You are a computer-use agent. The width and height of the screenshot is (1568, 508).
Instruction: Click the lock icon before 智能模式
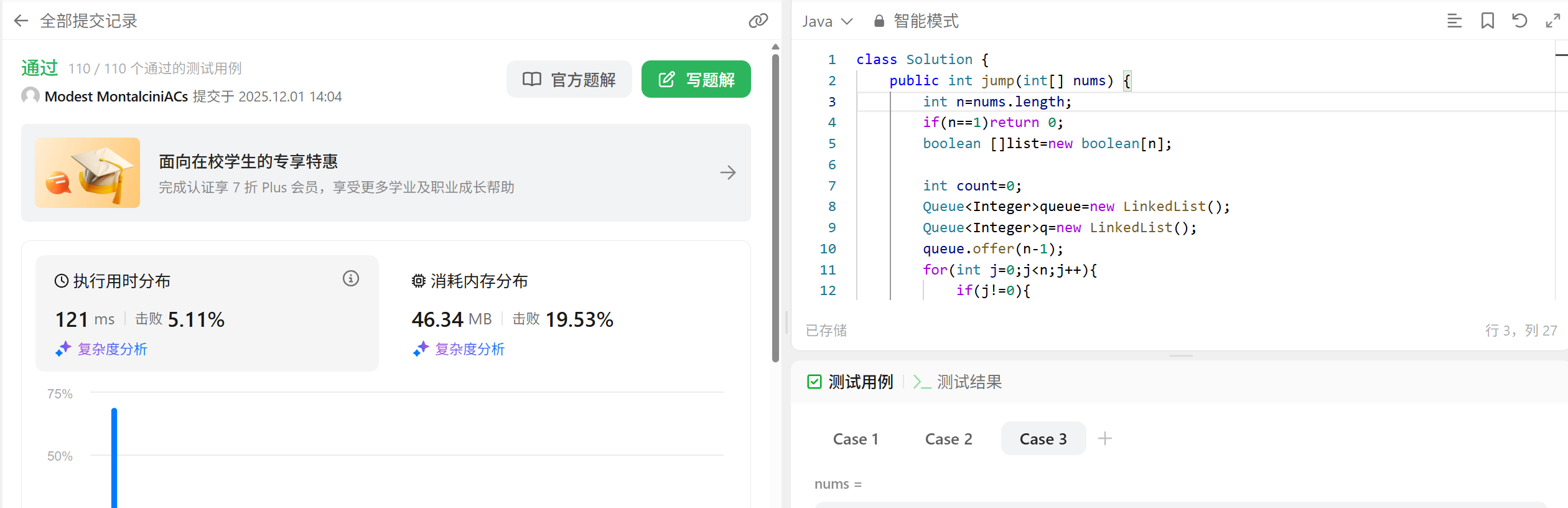(879, 21)
